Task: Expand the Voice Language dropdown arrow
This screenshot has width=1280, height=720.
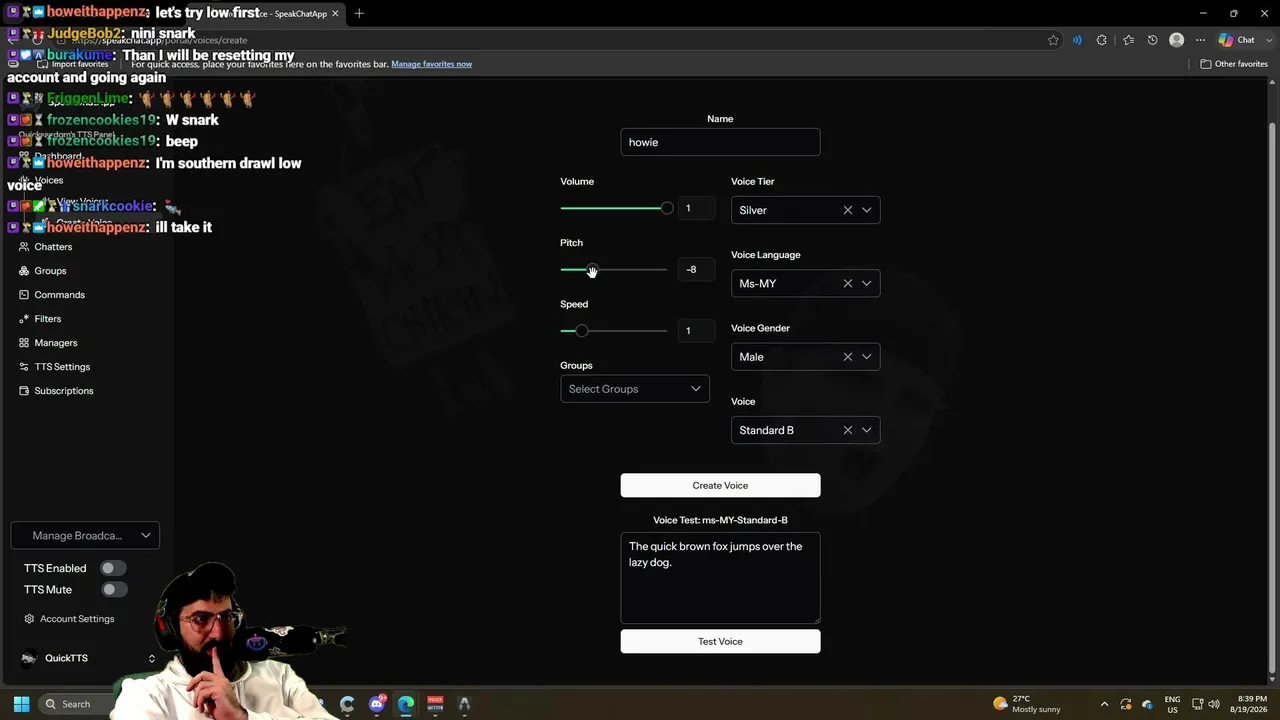Action: (x=866, y=283)
